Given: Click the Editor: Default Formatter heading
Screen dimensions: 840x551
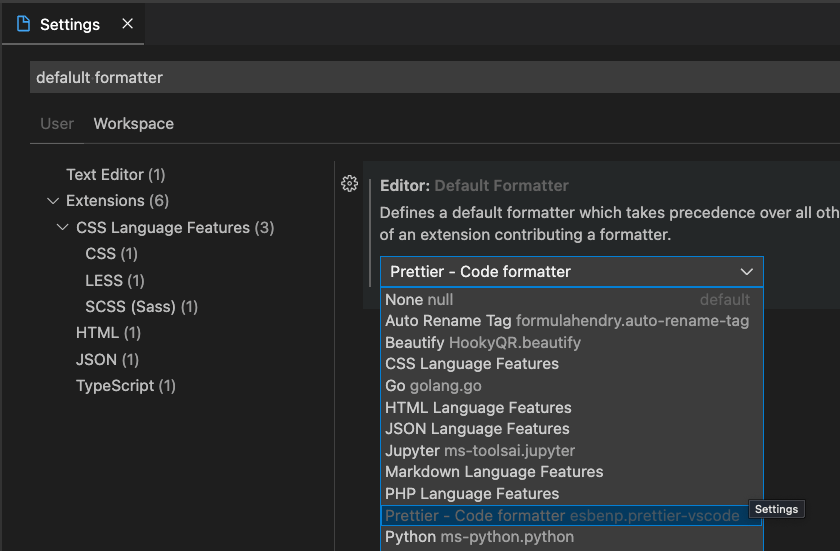Looking at the screenshot, I should pos(474,186).
